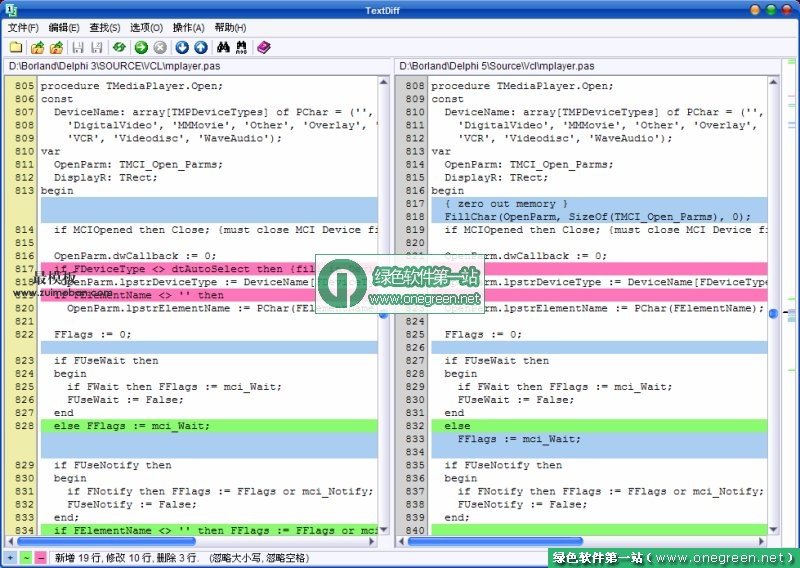This screenshot has width=800, height=568.
Task: Open first file with folder icon 1
Action: [x=37, y=47]
